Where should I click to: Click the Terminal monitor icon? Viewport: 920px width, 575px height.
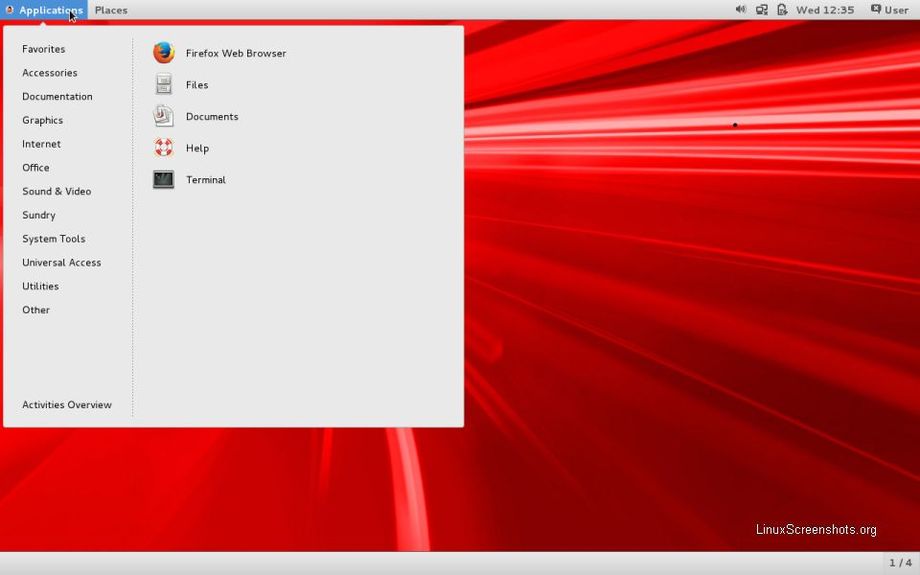(164, 180)
